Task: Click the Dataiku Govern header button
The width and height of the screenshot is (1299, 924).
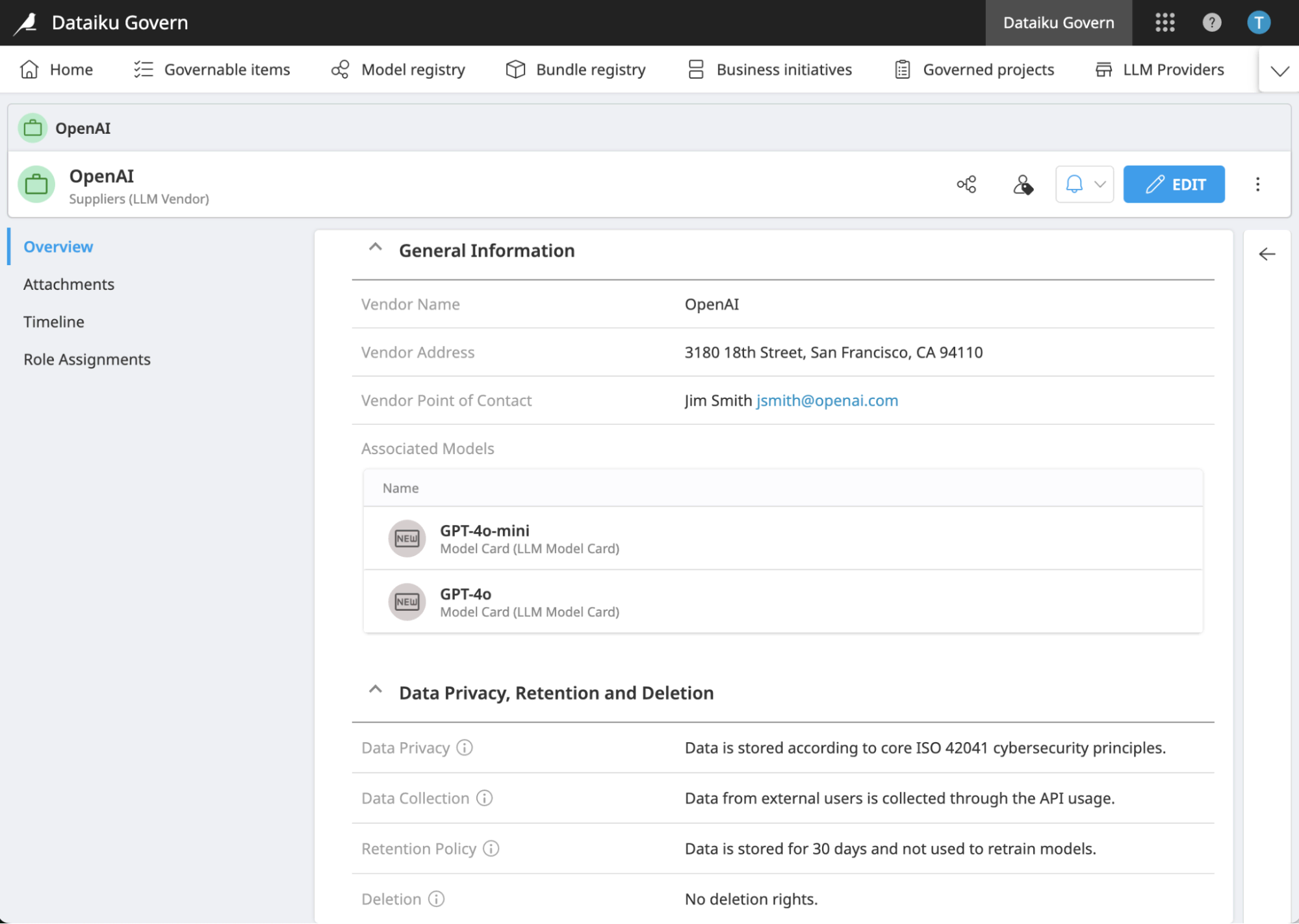Action: click(1059, 23)
